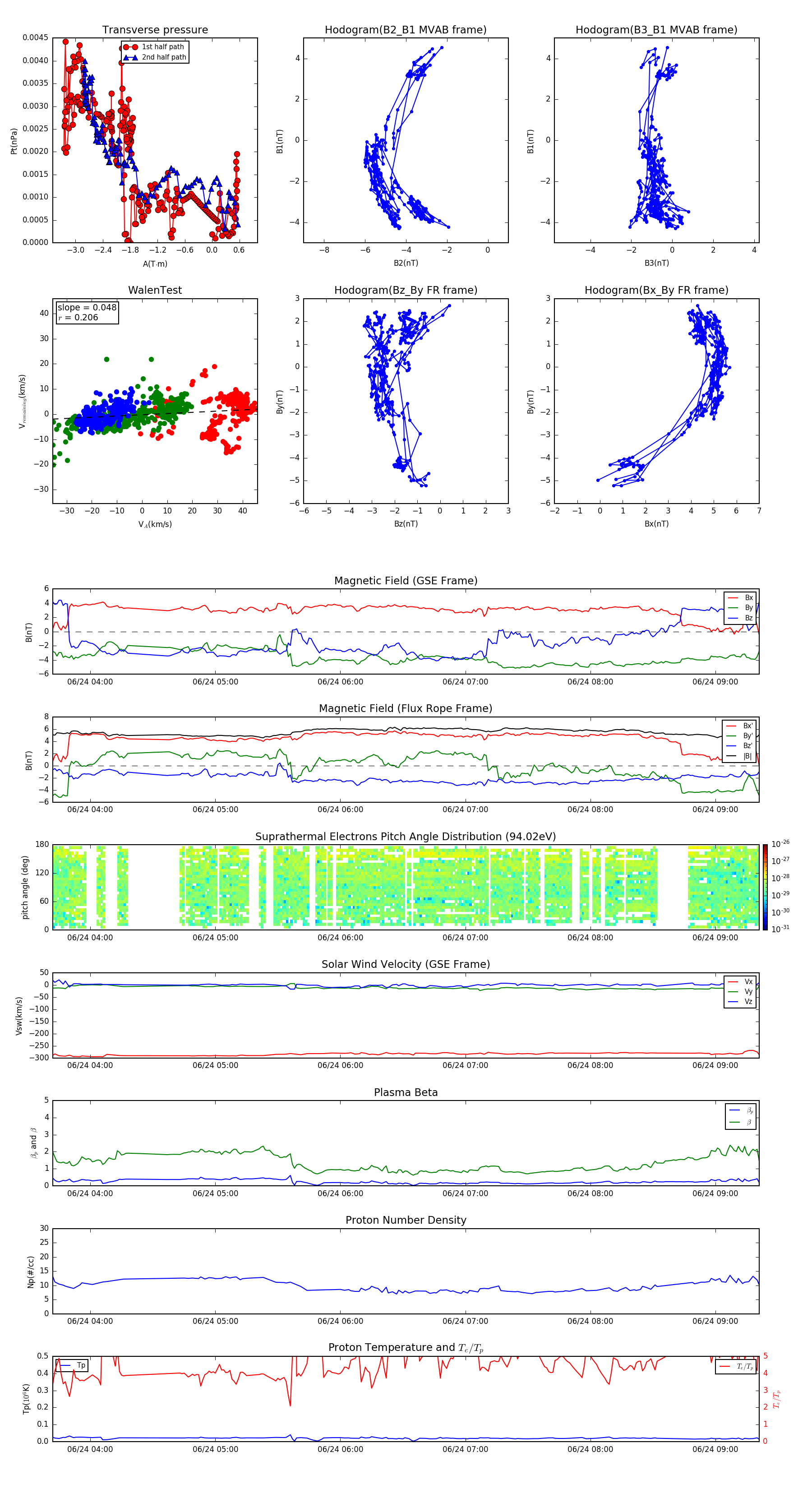Click 'By' in the GSE magnetic field legend
812x1489 pixels.
click(741, 607)
